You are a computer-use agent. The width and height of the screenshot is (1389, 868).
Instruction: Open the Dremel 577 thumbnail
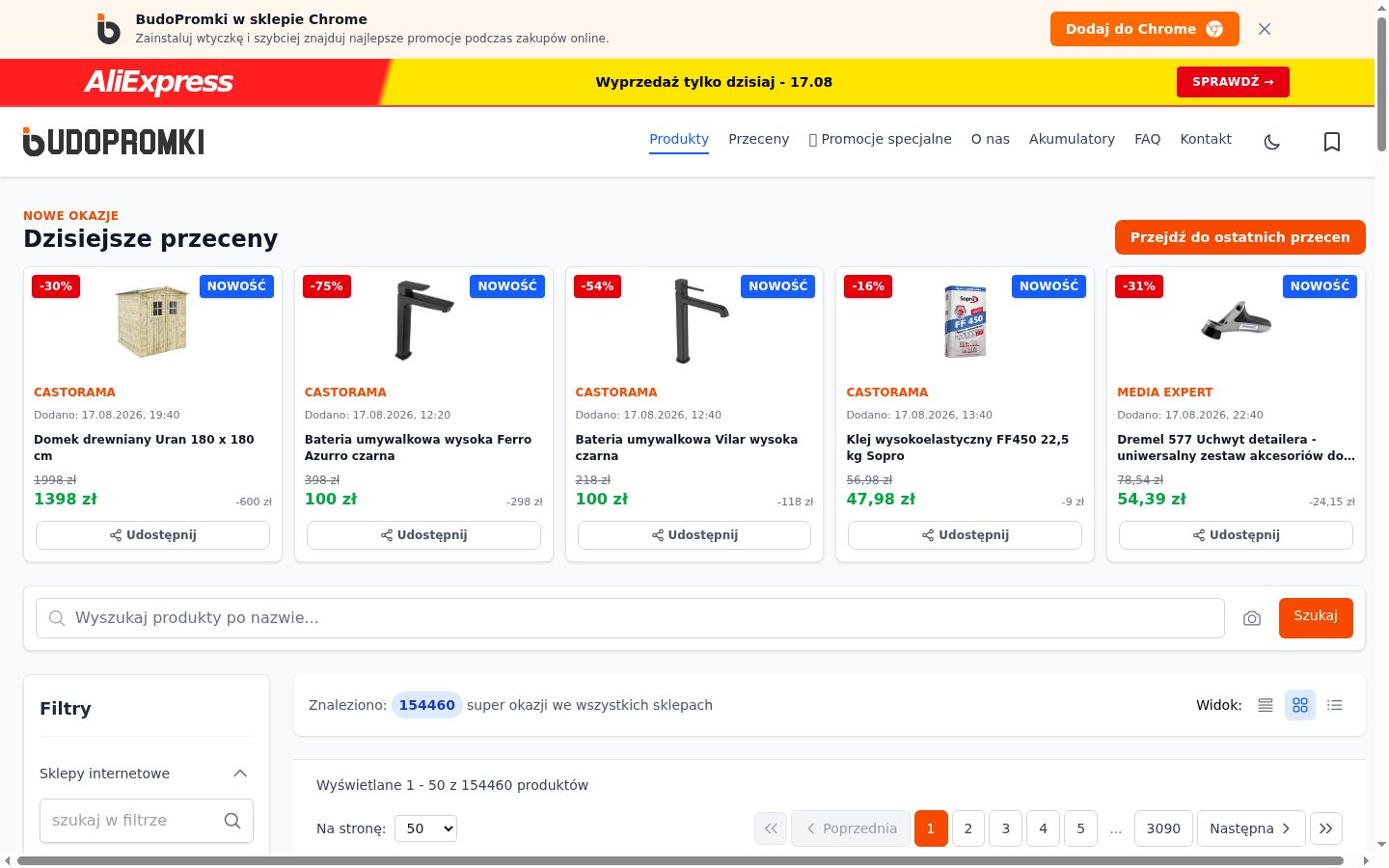[1236, 321]
